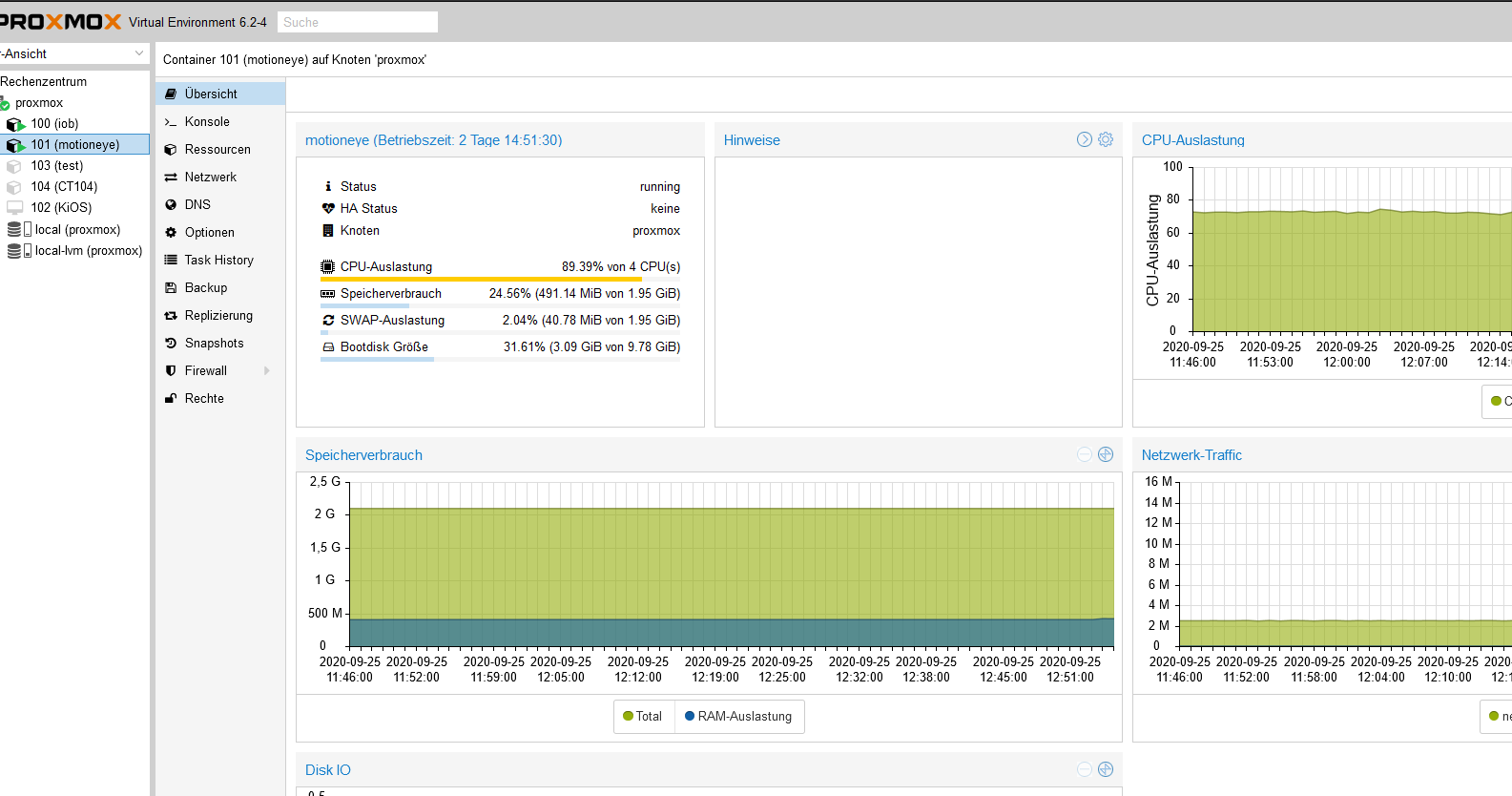The image size is (1512, 796).
Task: Select 104 (CT104) in the tree
Action: (64, 186)
